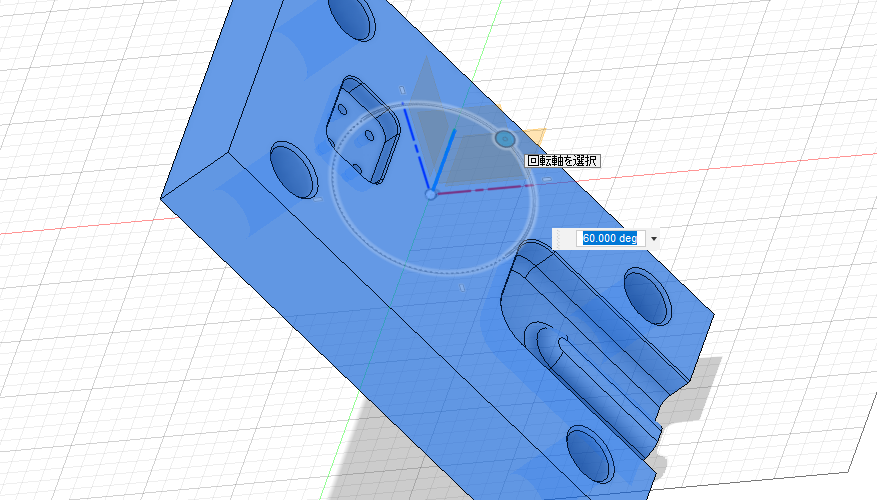
Task: Click the 60.000 deg angle input field
Action: [610, 238]
